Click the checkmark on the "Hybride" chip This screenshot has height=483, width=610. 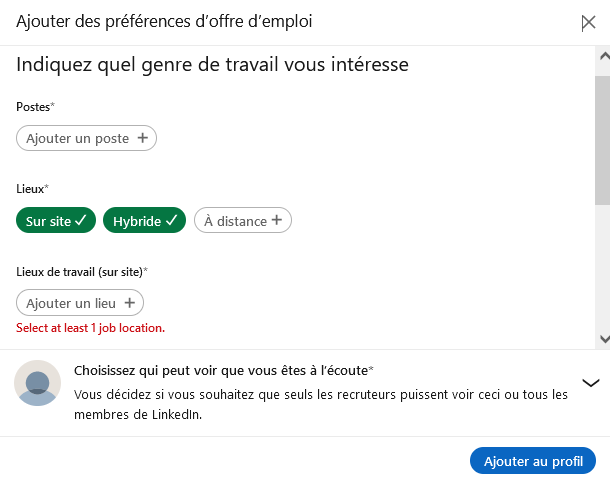click(x=174, y=221)
